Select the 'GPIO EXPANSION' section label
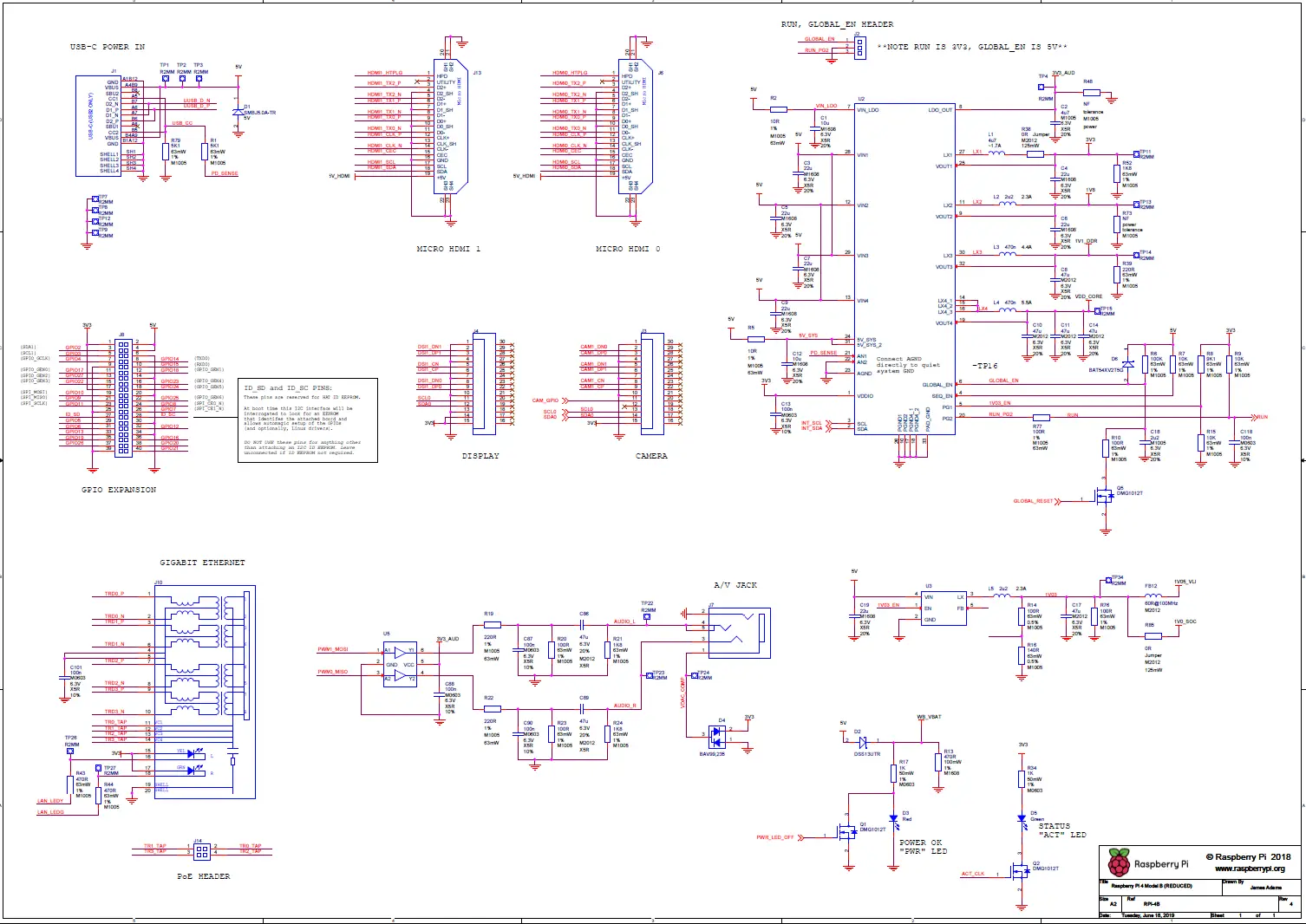1306x924 pixels. coord(119,490)
